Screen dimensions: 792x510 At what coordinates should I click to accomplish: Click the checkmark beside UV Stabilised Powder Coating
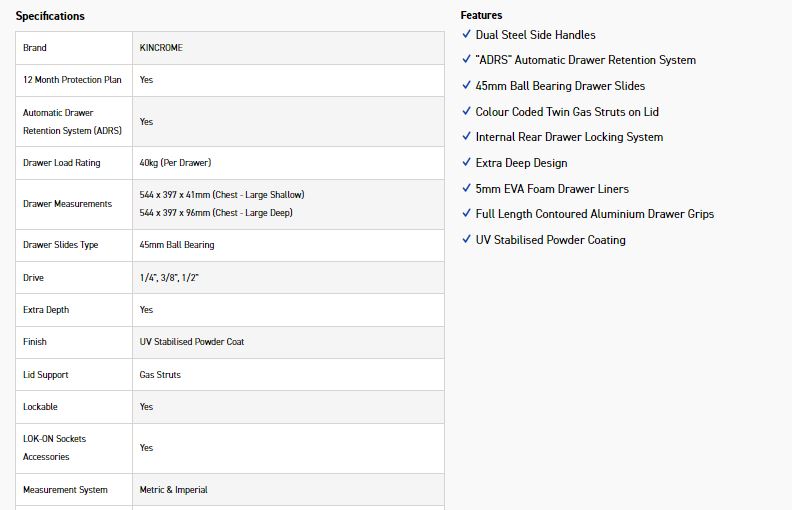point(466,239)
